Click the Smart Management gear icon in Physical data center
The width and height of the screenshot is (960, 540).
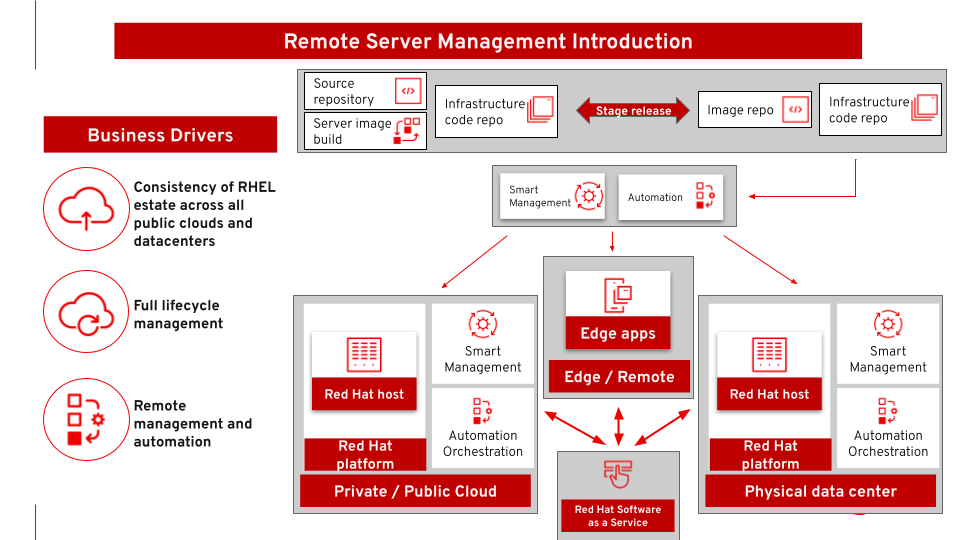tap(888, 324)
